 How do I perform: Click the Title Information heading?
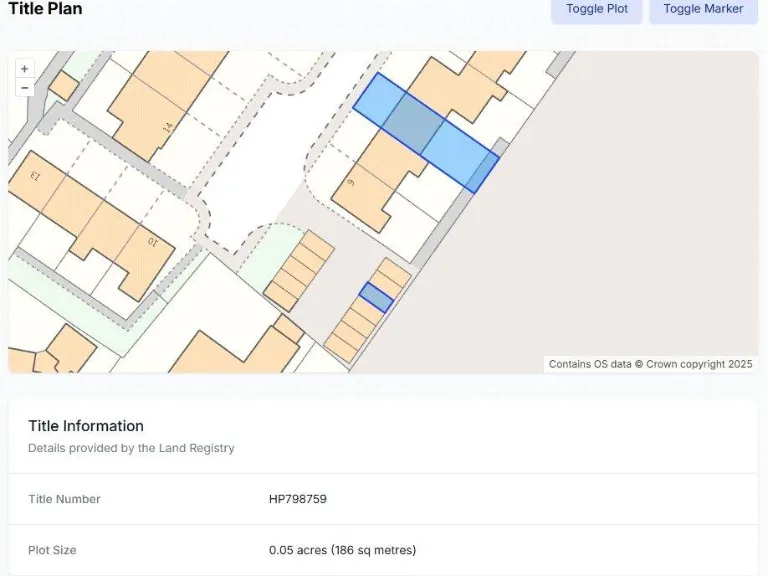click(86, 426)
